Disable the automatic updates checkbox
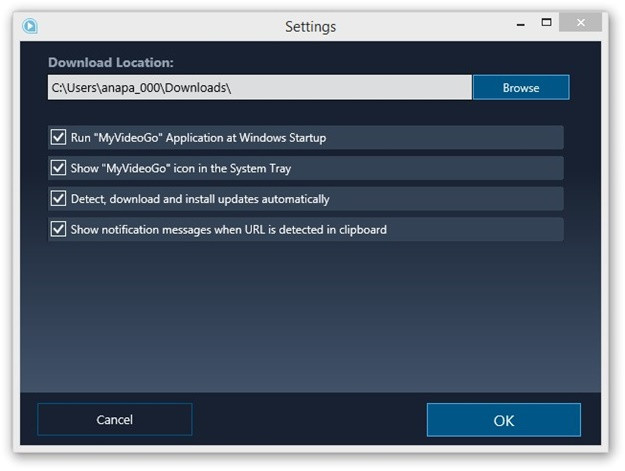Screen dimensions: 625x471 pos(58,198)
